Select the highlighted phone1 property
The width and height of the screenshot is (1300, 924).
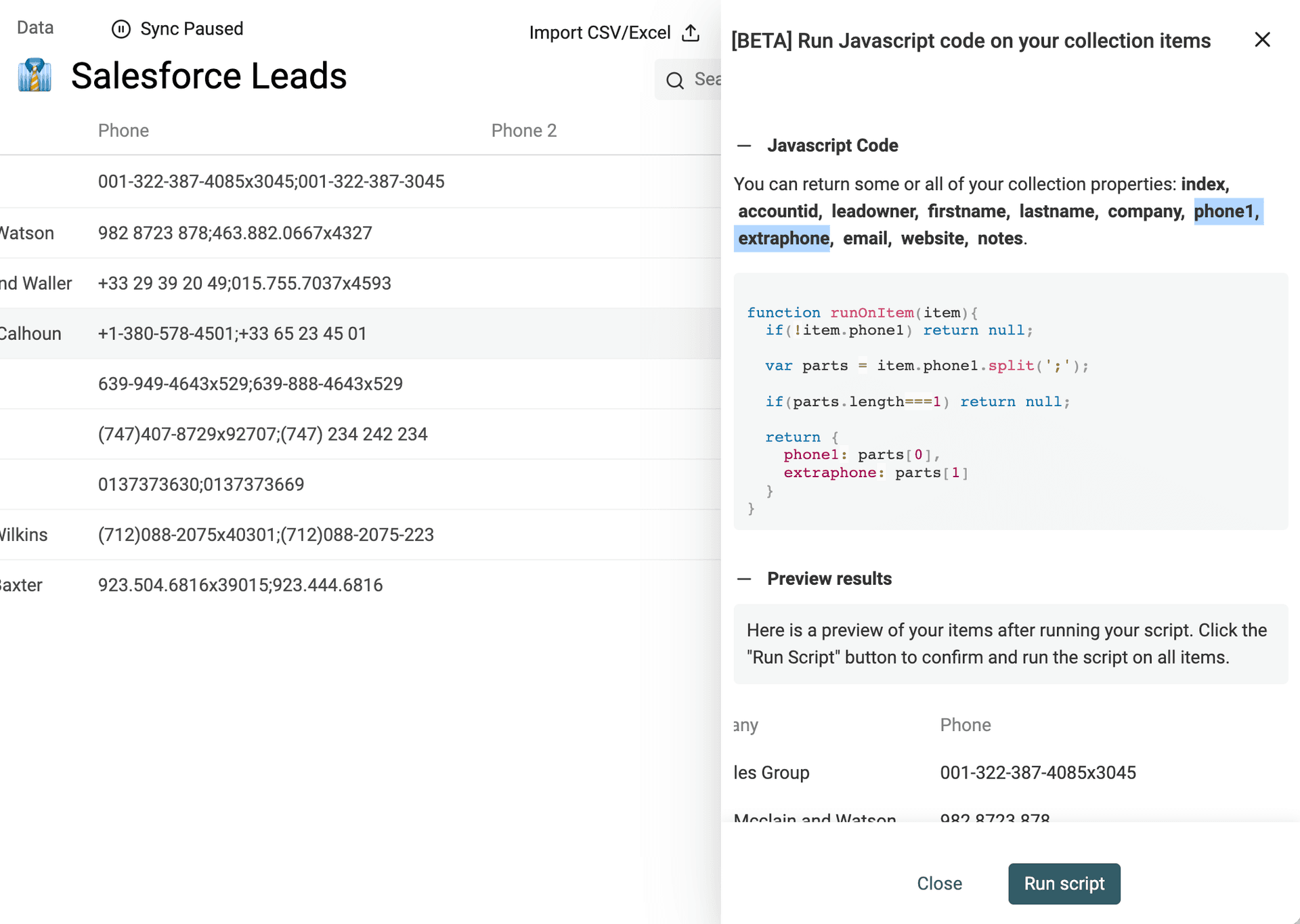tap(1226, 211)
